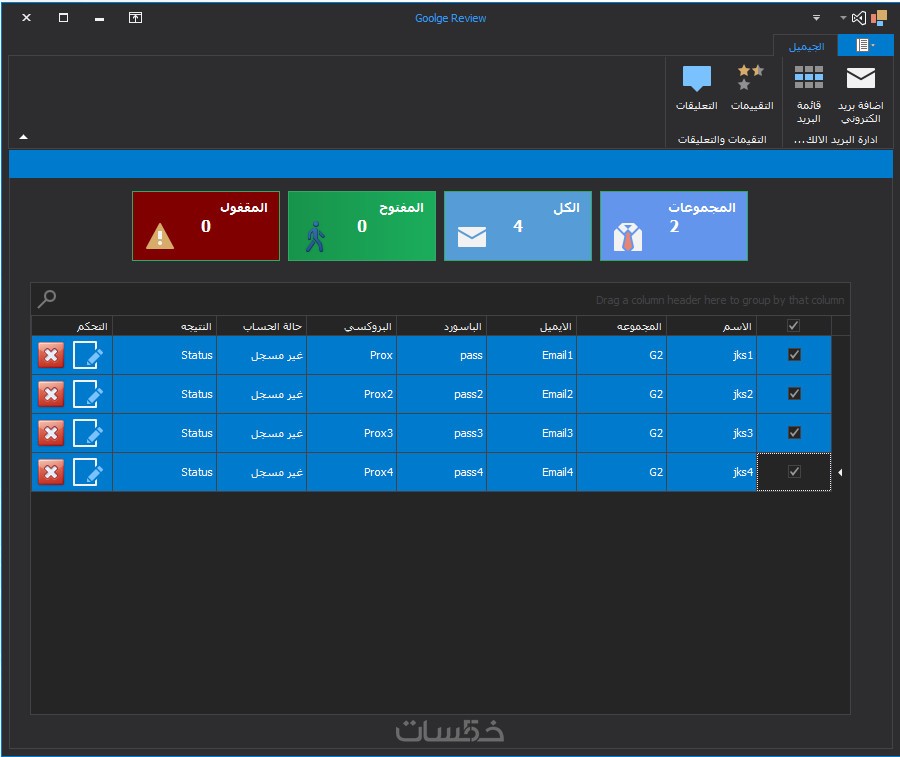Click the Add Email envelope icon
Screen dimensions: 900x757
(x=860, y=78)
